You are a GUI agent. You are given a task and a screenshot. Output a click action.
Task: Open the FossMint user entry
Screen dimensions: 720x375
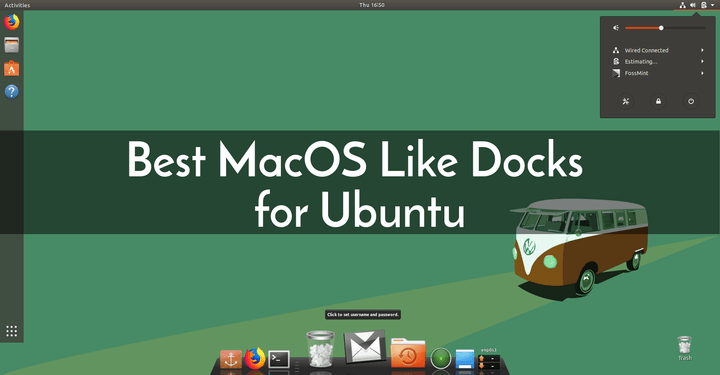(658, 73)
